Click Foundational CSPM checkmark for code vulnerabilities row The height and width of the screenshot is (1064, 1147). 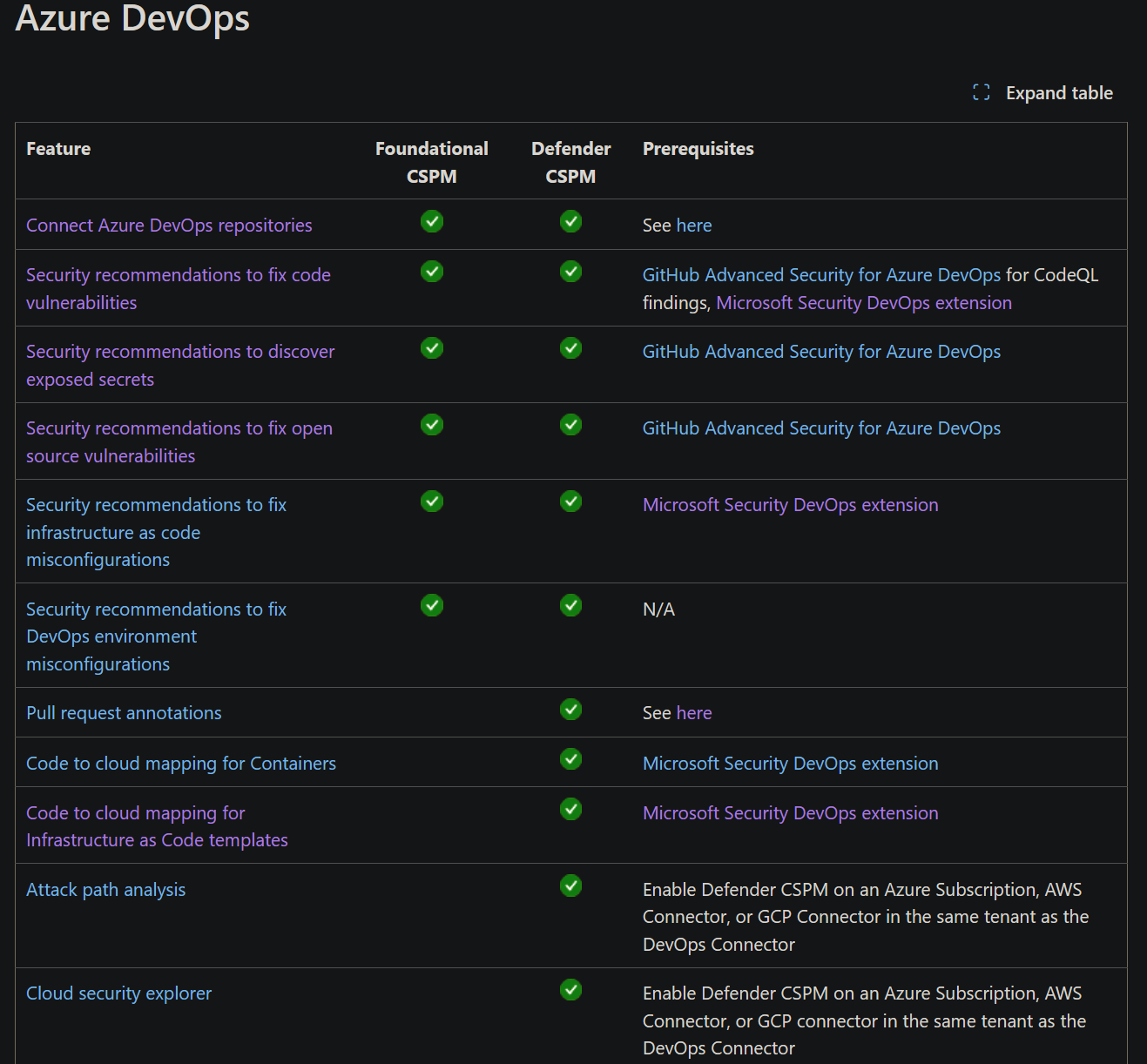(x=432, y=272)
